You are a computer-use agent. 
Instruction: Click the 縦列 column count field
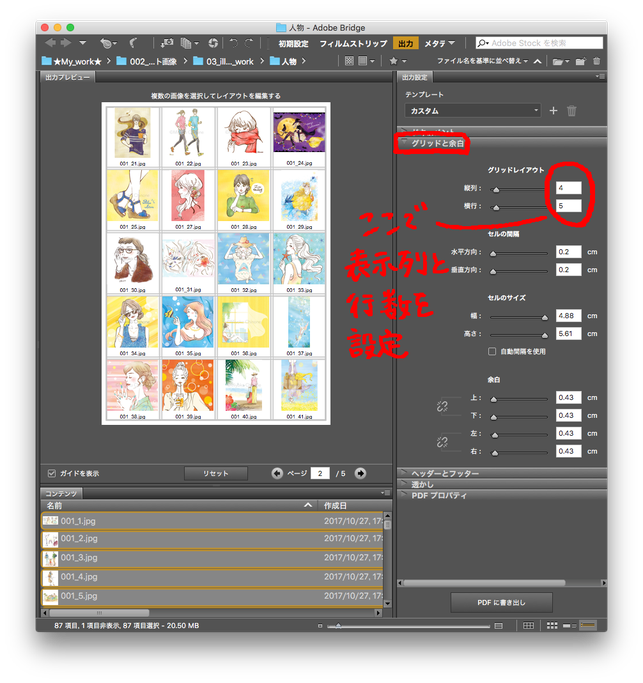[x=569, y=188]
